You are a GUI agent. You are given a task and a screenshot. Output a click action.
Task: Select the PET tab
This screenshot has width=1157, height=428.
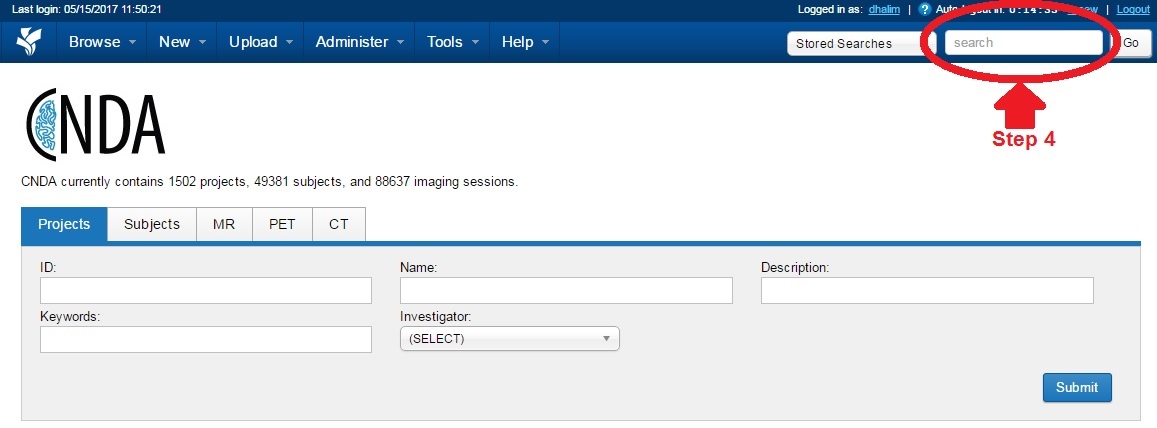(x=282, y=224)
